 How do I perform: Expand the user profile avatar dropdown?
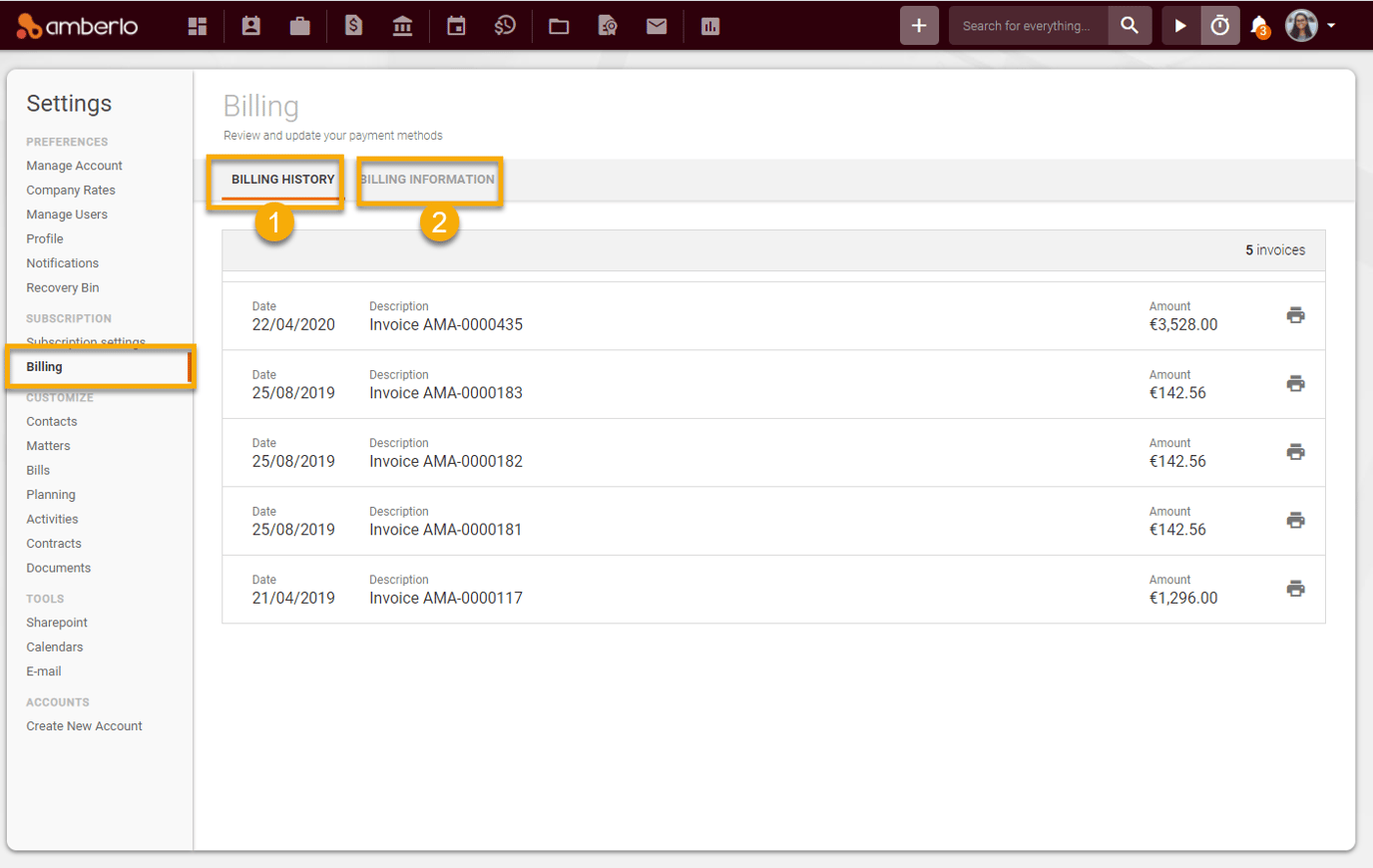[x=1310, y=26]
